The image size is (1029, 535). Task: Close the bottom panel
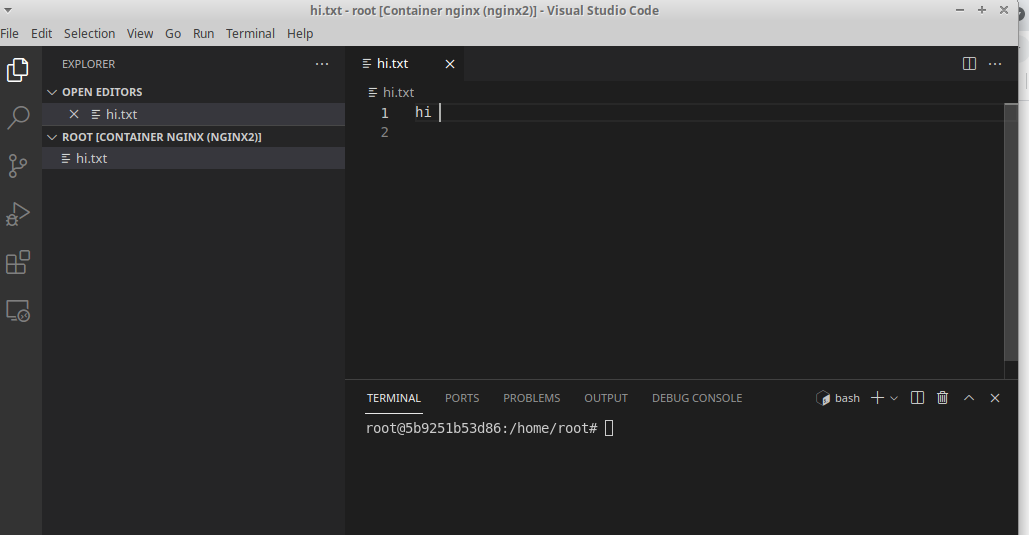995,398
